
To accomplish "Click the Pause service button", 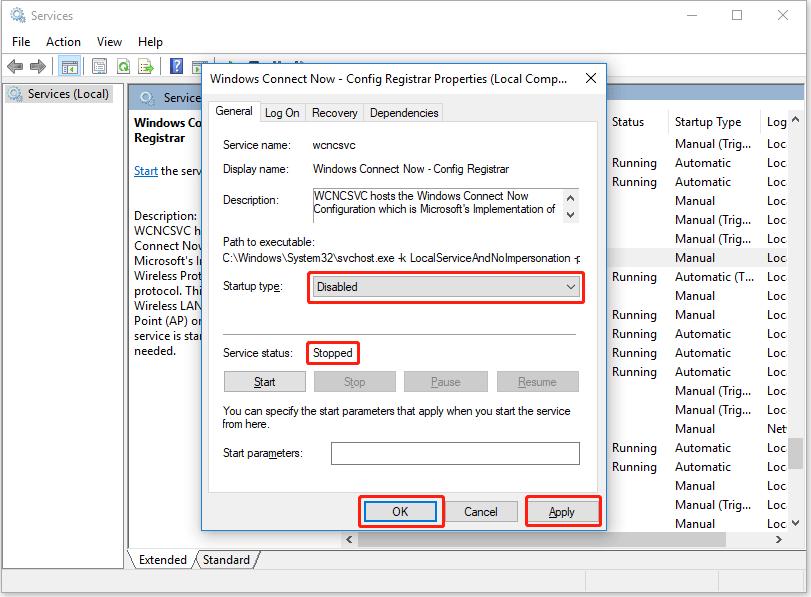I will [445, 382].
